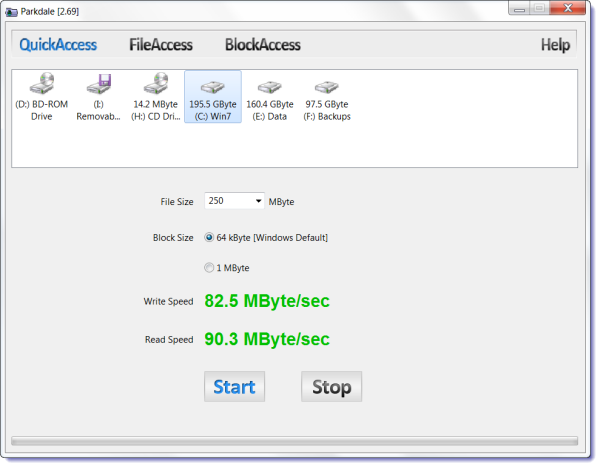
Task: Click the File Size label
Action: pos(177,202)
